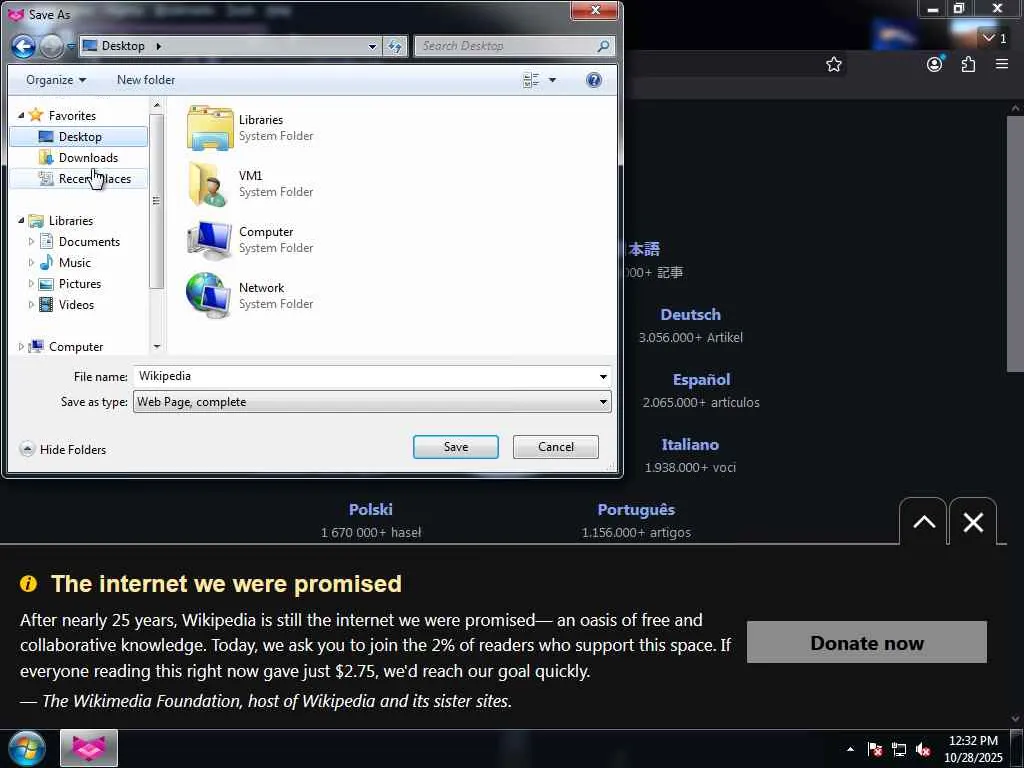Select the Network system folder icon
The image size is (1024, 768).
pyautogui.click(x=210, y=295)
